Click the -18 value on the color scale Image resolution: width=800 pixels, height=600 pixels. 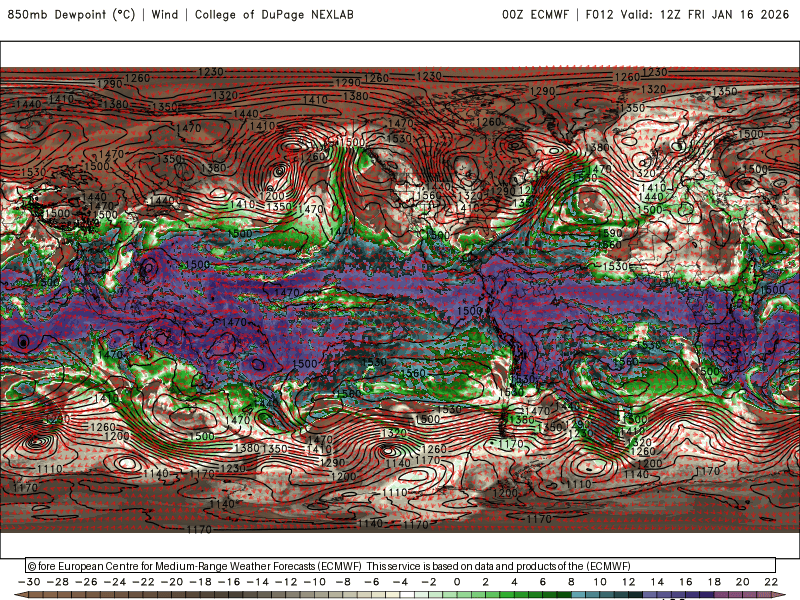click(x=201, y=582)
